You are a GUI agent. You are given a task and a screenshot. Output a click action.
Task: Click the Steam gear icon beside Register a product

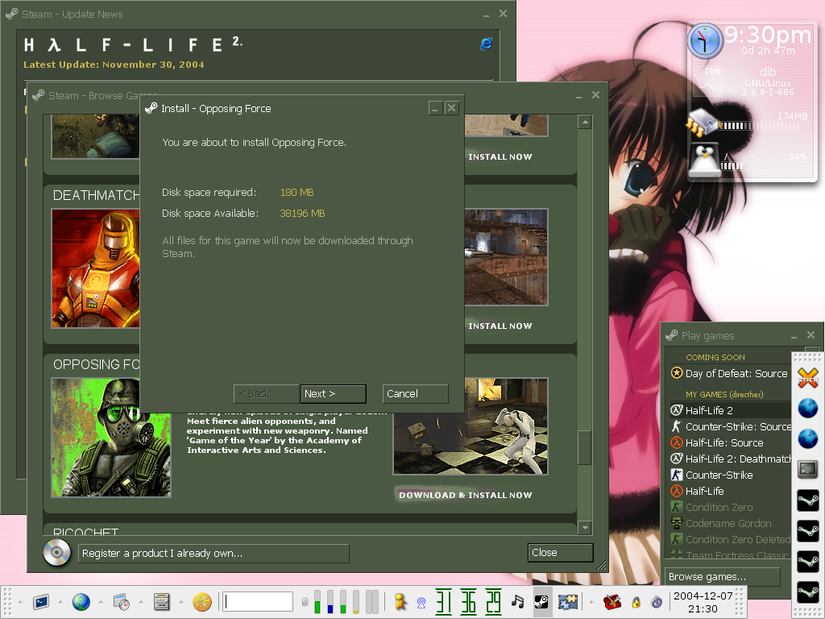tap(57, 552)
